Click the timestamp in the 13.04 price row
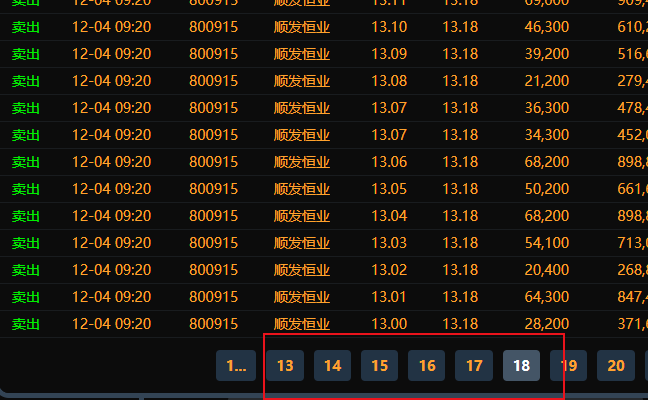Viewport: 648px width, 400px height. tap(111, 215)
